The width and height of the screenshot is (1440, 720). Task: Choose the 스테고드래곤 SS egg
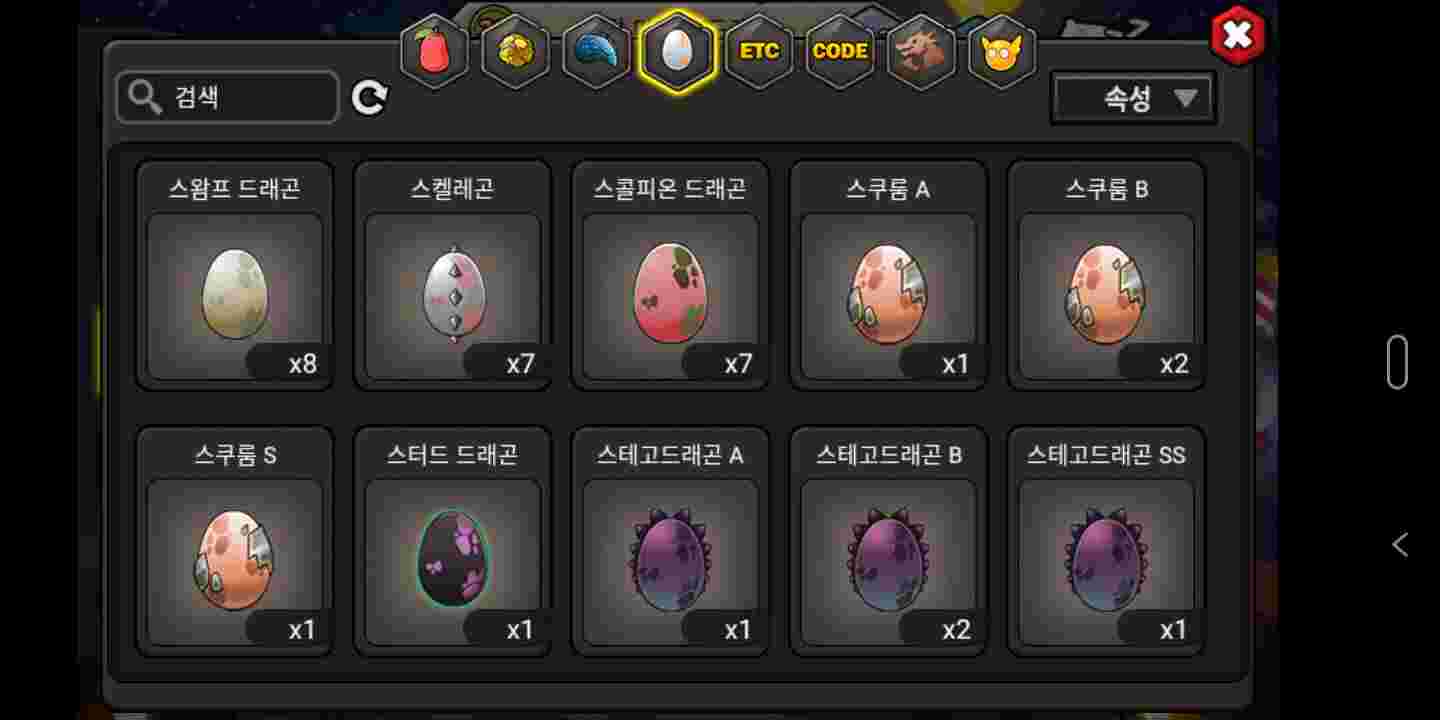tap(1107, 541)
